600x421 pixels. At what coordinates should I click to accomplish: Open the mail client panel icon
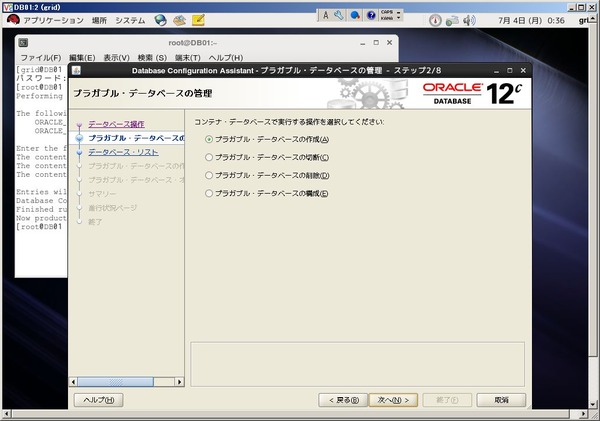point(179,20)
